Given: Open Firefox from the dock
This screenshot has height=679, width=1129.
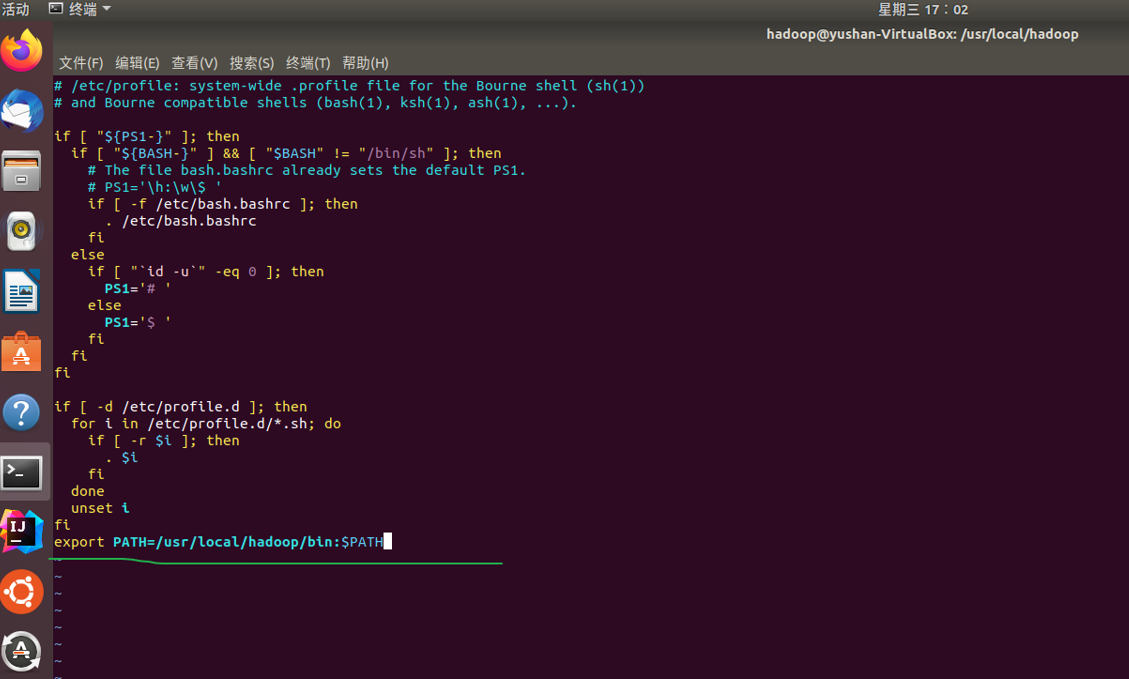Looking at the screenshot, I should (22, 50).
